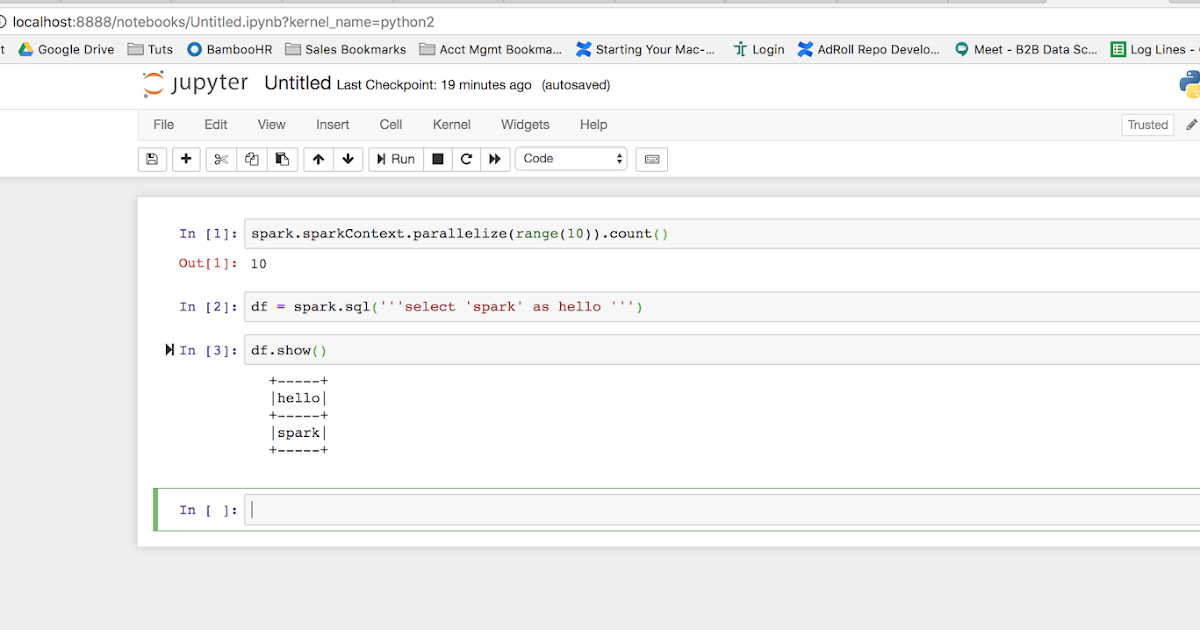Click the In [1]: prompt label

coord(208,234)
